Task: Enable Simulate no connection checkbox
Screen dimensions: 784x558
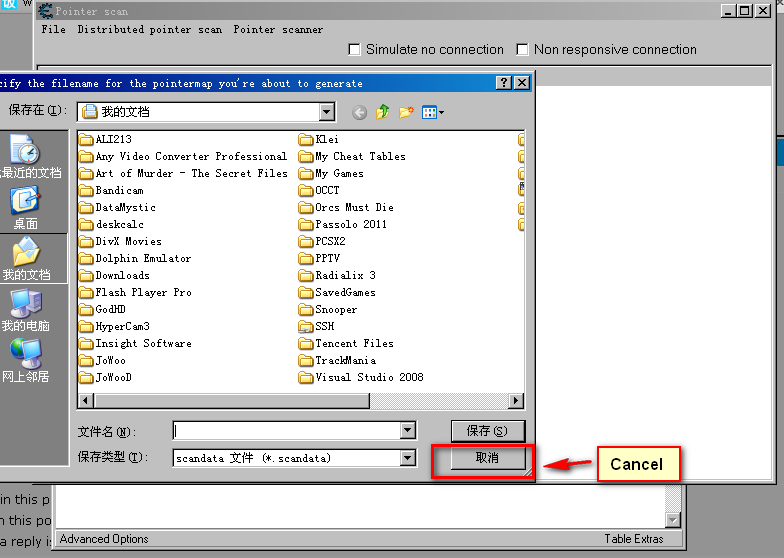Action: tap(354, 49)
